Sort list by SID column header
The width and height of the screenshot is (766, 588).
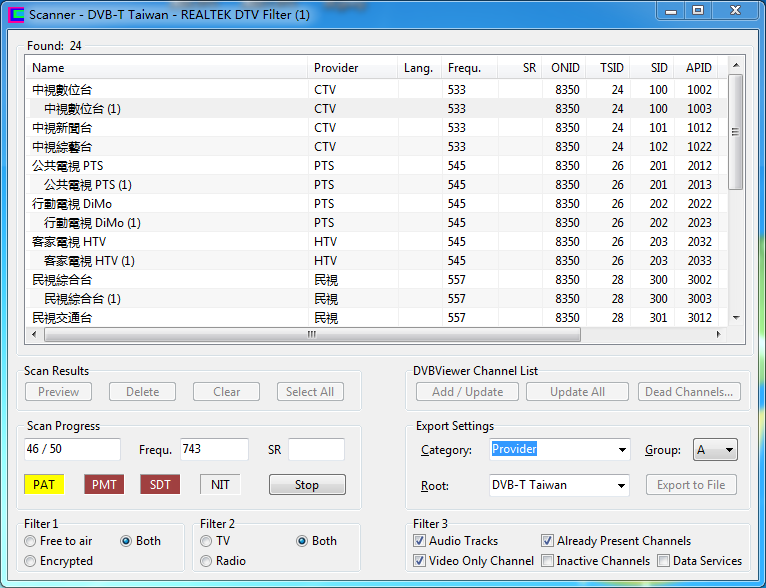pos(652,68)
